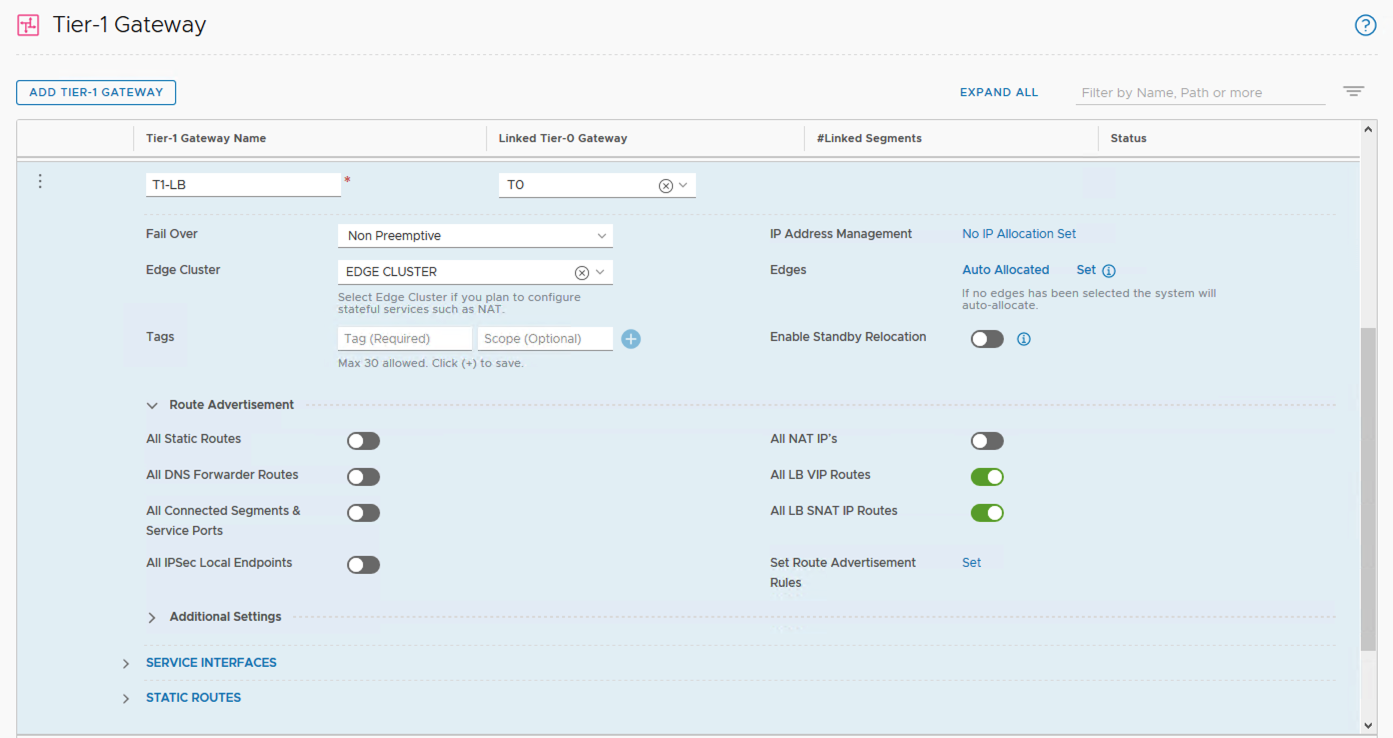This screenshot has height=738, width=1393.
Task: Open the filter lines icon
Action: [1353, 92]
